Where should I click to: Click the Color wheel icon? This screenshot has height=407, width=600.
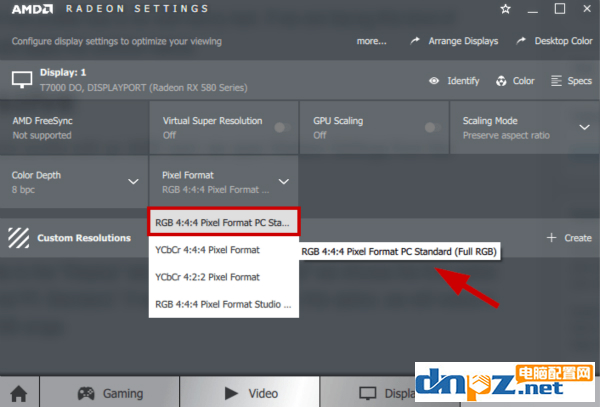click(x=501, y=81)
